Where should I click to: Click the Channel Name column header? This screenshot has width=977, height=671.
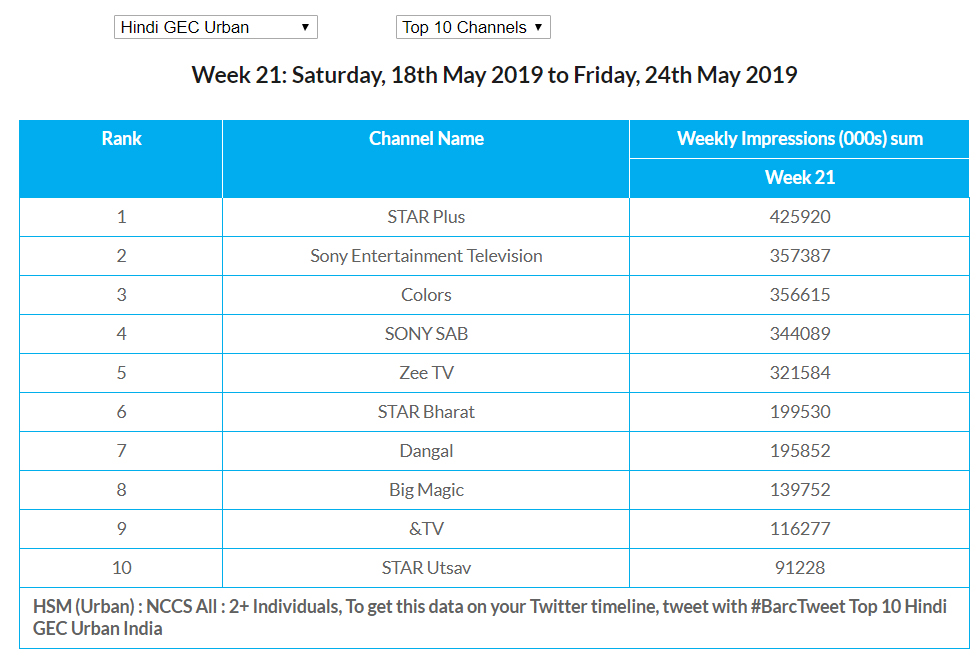pos(426,139)
